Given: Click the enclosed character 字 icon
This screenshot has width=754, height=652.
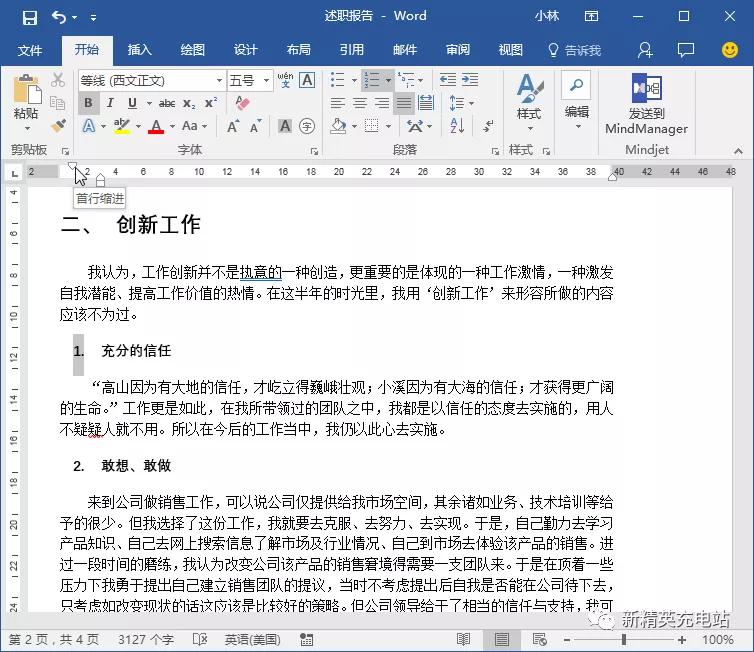Looking at the screenshot, I should coord(307,126).
